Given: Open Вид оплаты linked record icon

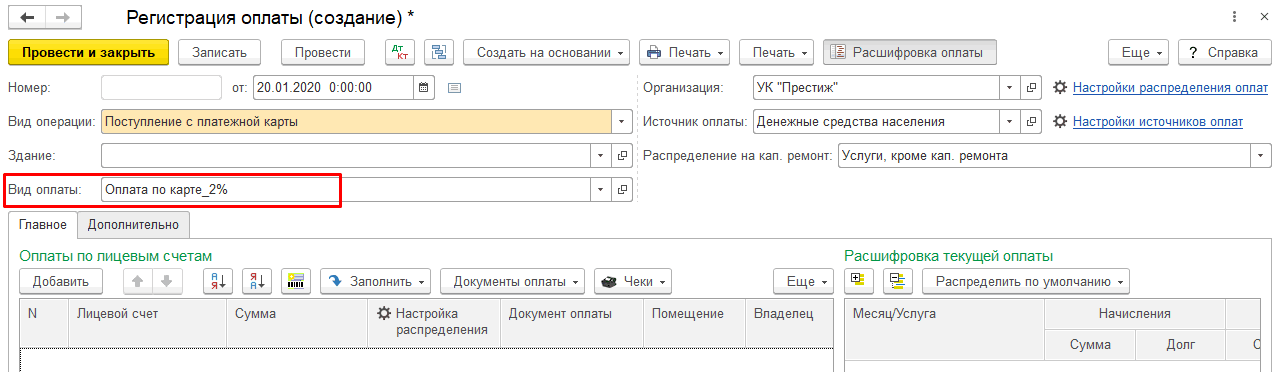Looking at the screenshot, I should click(622, 189).
